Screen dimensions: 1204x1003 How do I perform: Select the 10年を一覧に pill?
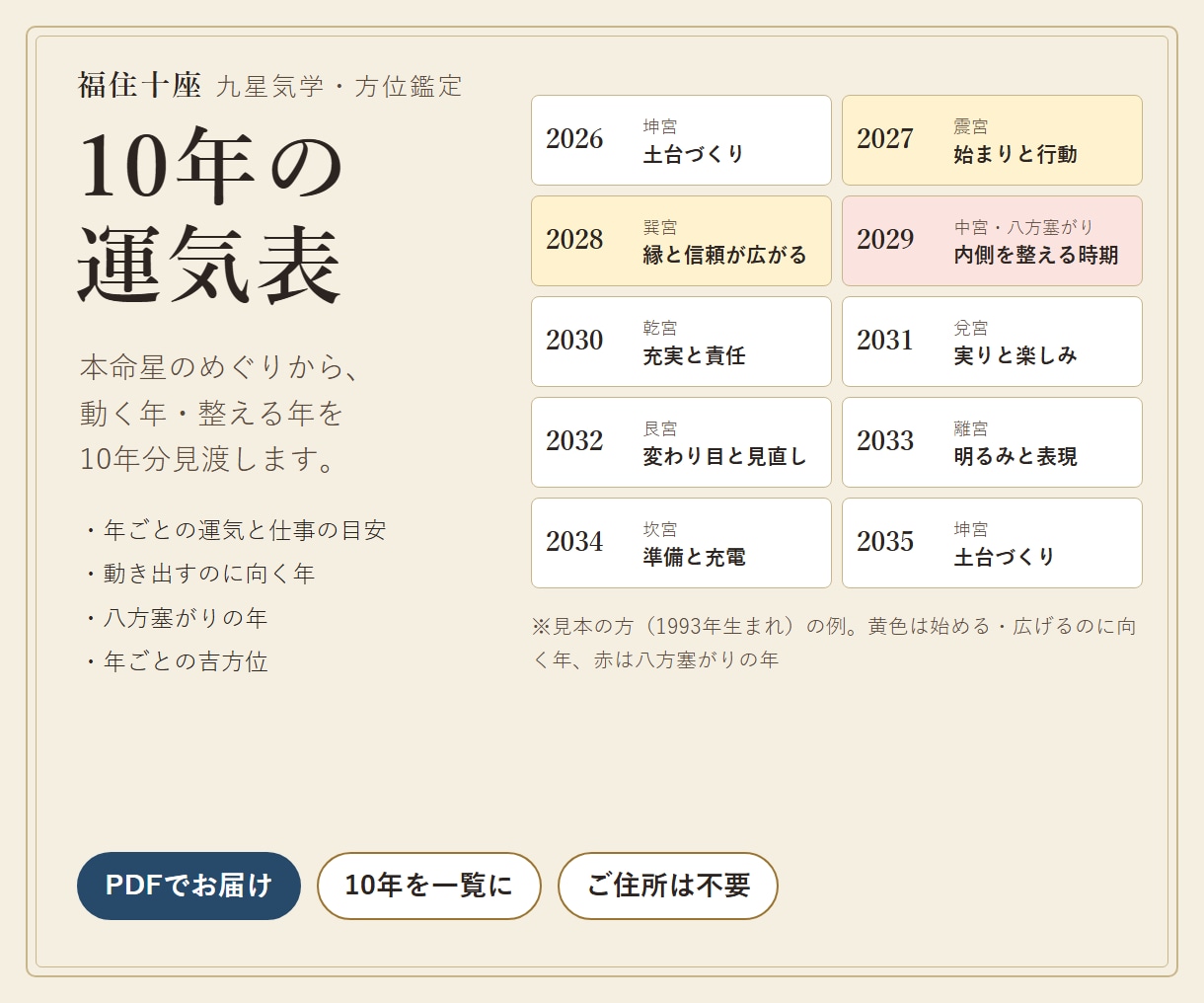click(x=429, y=886)
